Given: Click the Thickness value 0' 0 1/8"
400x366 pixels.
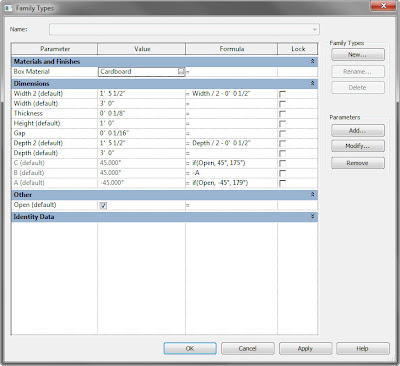Looking at the screenshot, I should (x=112, y=114).
